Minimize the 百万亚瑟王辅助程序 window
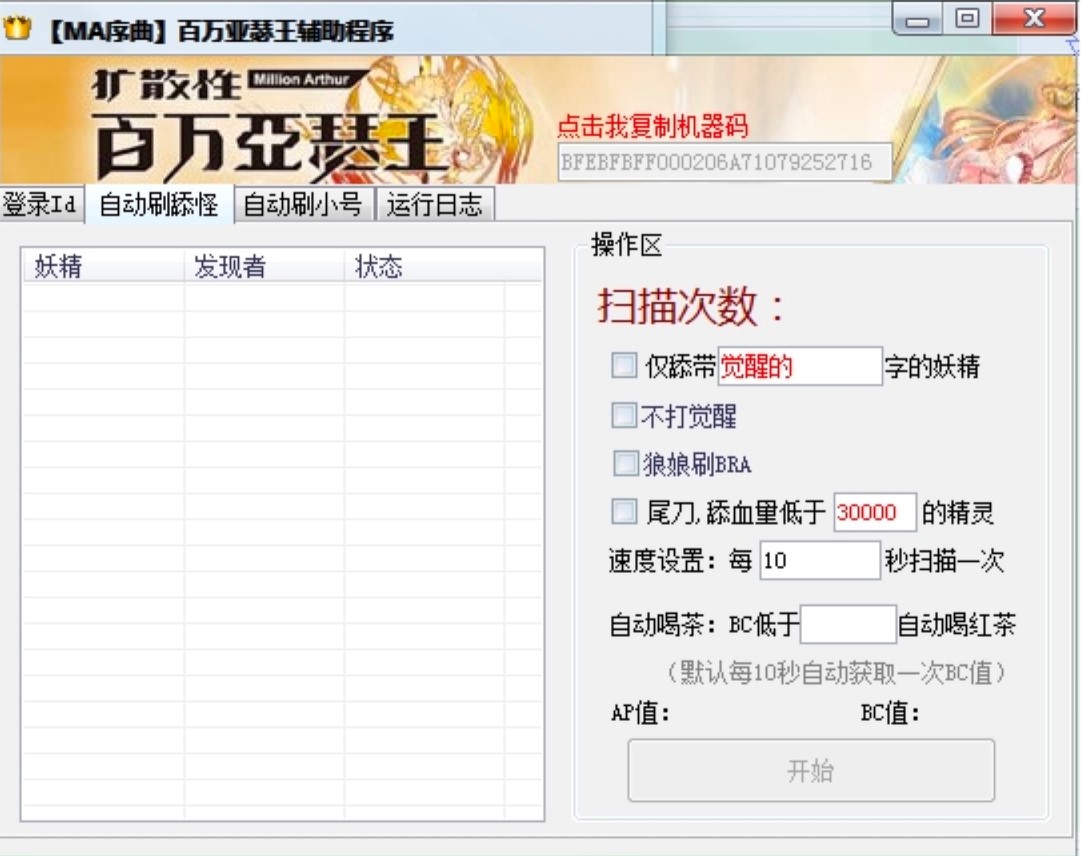This screenshot has height=856, width=1081. tap(918, 19)
